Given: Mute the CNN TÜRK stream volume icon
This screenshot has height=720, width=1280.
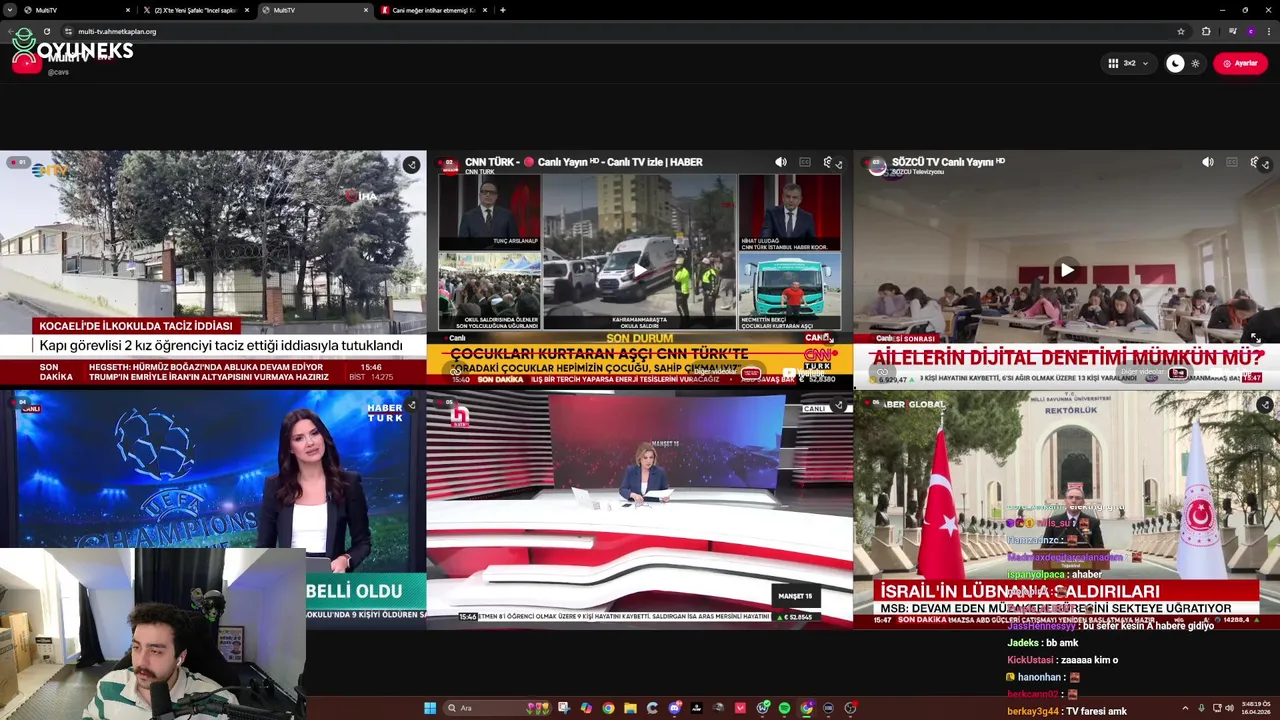Looking at the screenshot, I should pos(781,162).
